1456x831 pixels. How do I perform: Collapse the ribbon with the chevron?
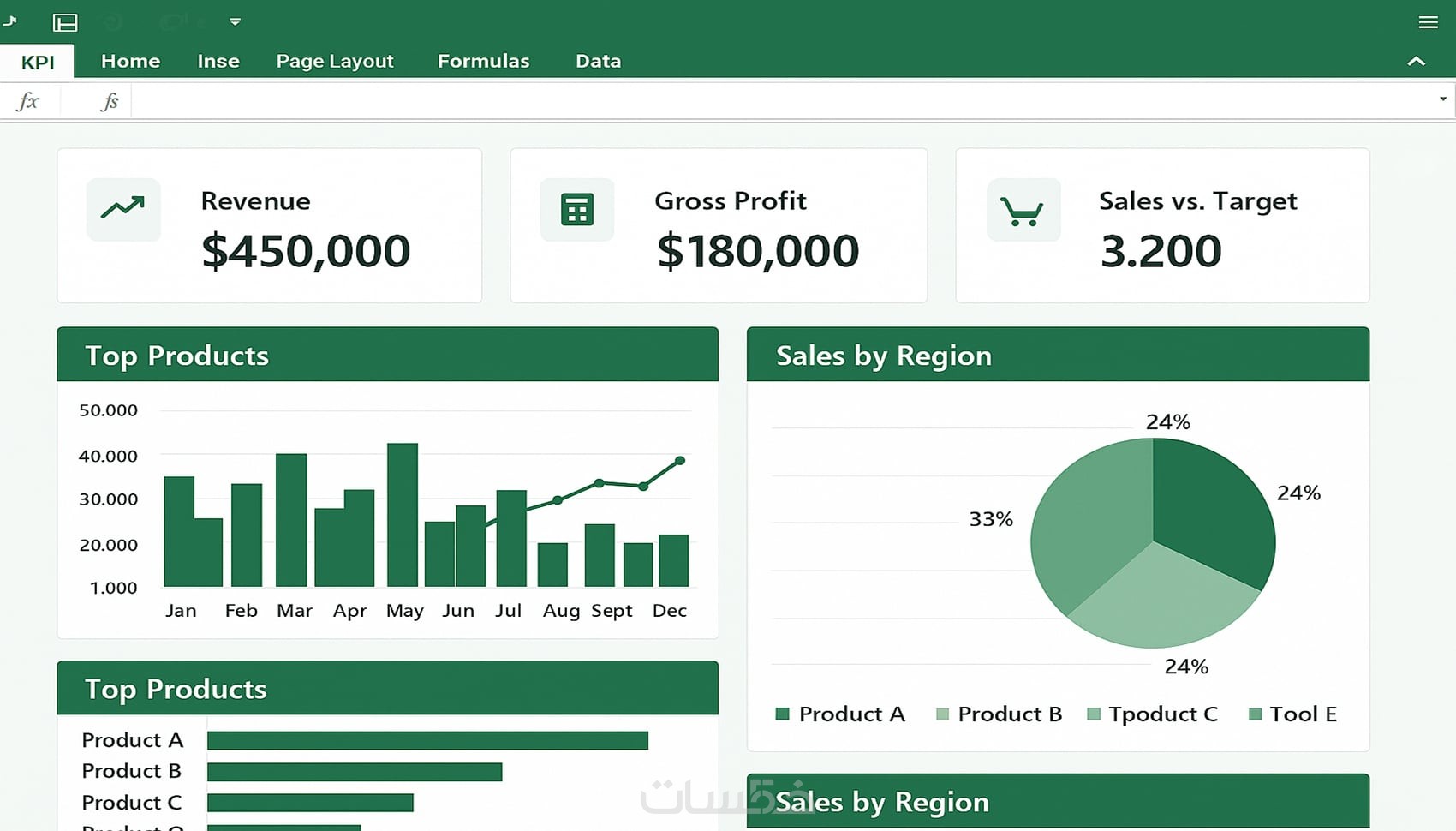(x=1416, y=61)
